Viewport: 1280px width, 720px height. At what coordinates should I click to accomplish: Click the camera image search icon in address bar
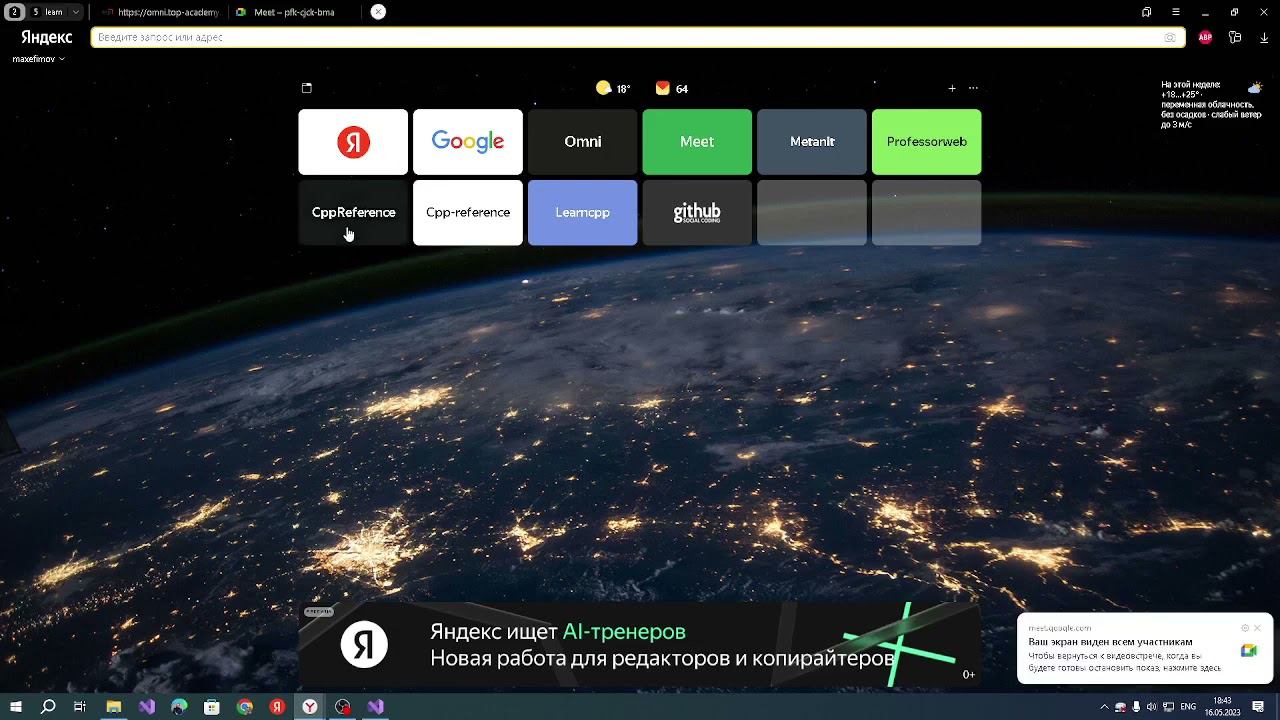pyautogui.click(x=1170, y=37)
